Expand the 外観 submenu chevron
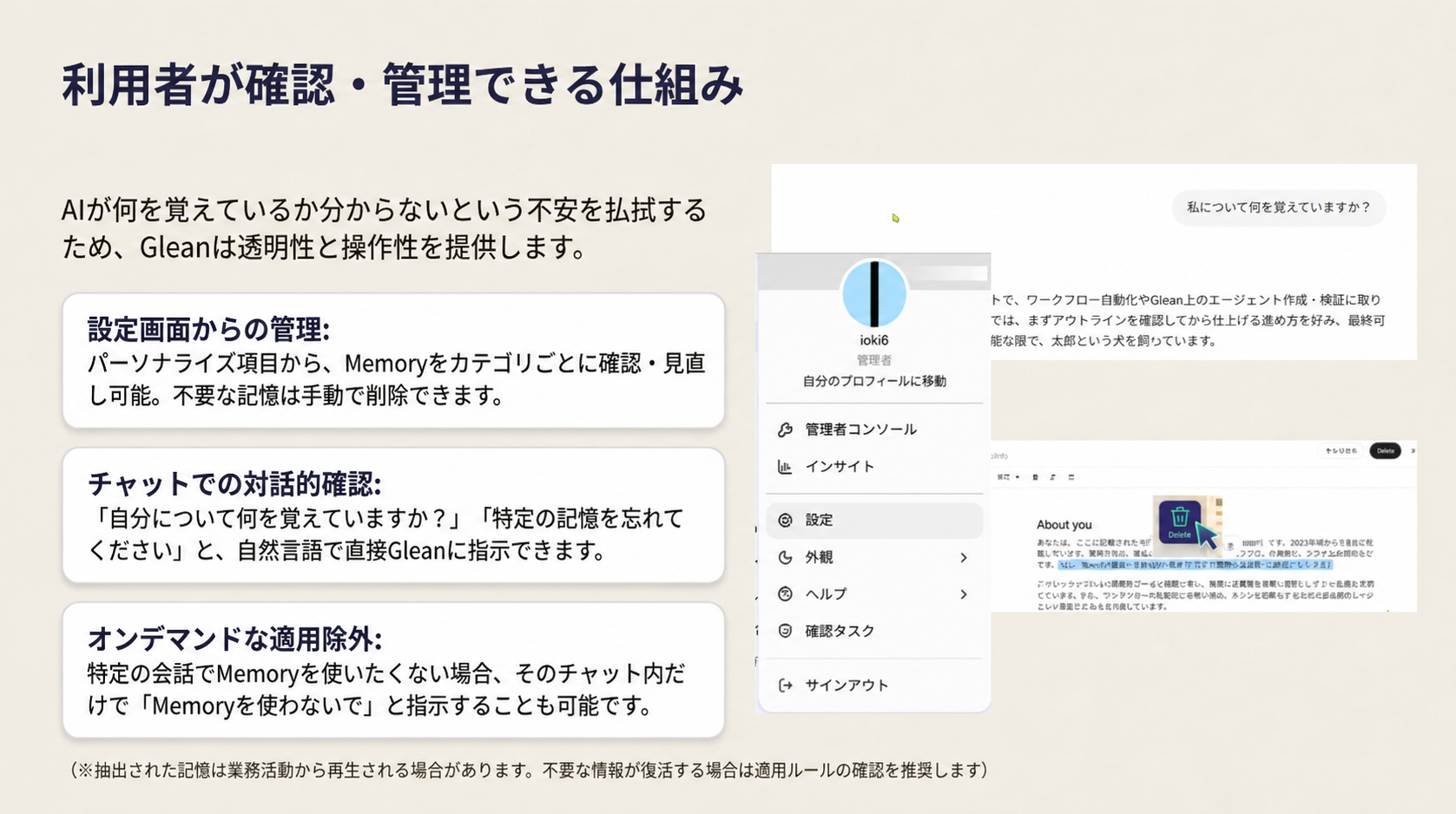 point(964,557)
